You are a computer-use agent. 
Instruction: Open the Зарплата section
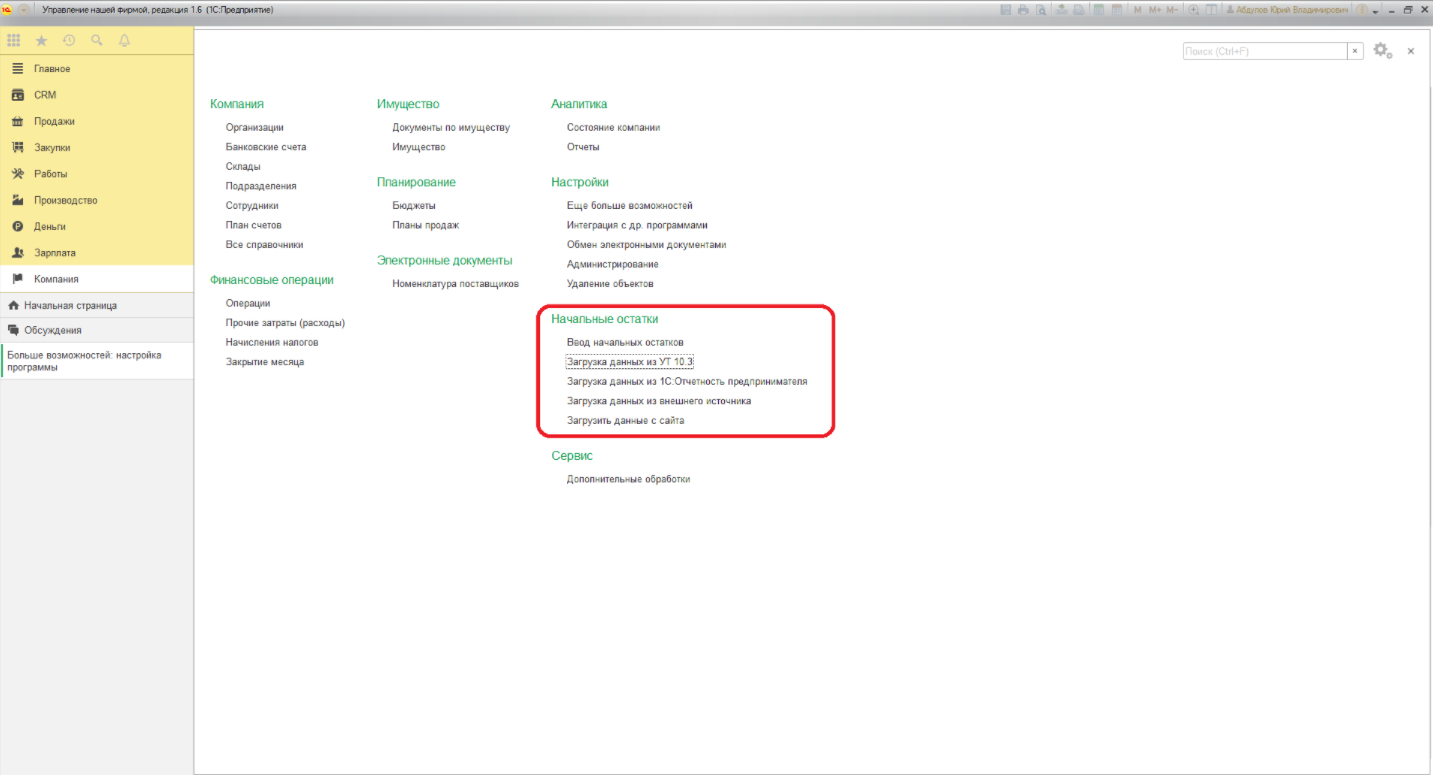tap(97, 253)
